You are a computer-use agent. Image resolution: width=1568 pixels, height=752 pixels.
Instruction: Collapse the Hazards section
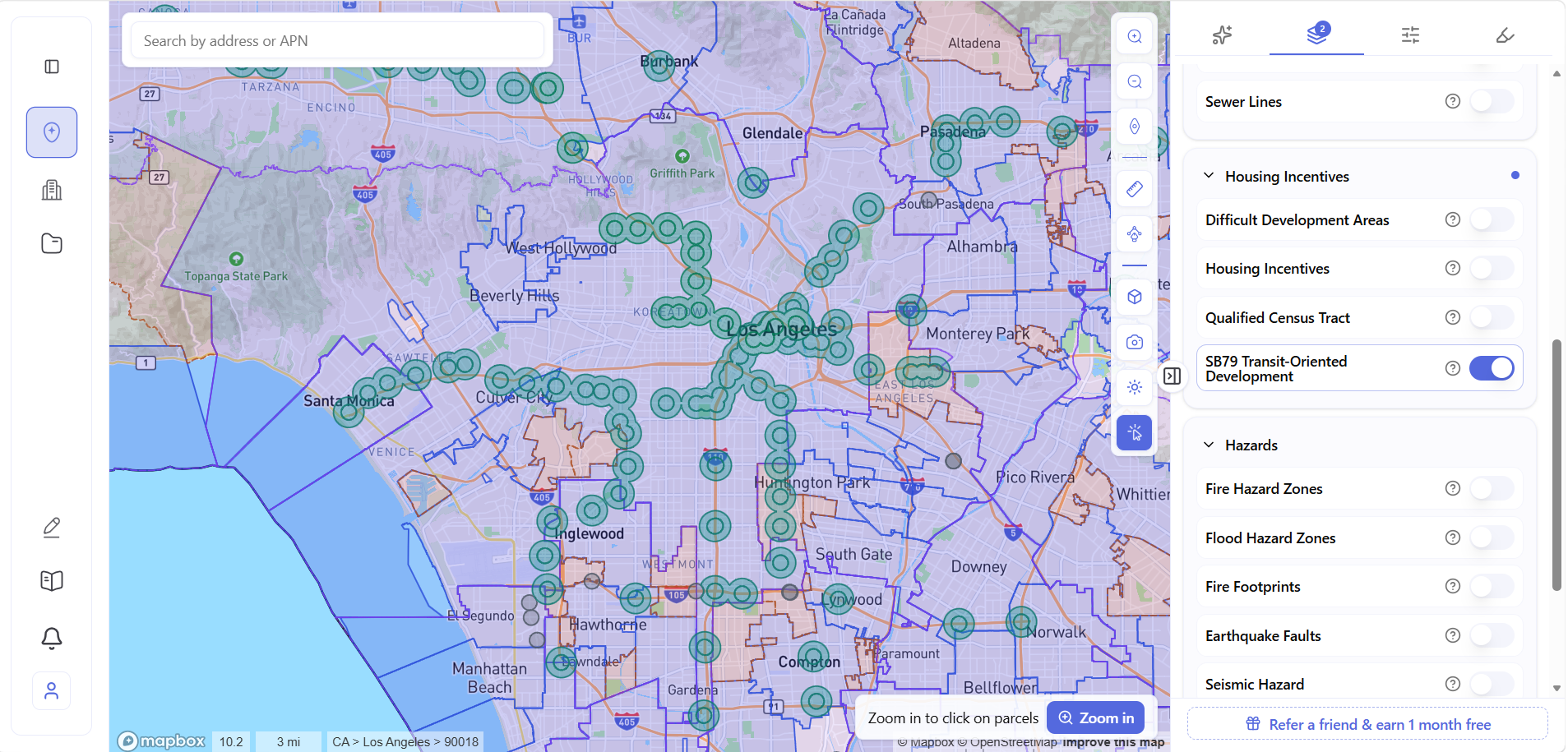tap(1209, 445)
